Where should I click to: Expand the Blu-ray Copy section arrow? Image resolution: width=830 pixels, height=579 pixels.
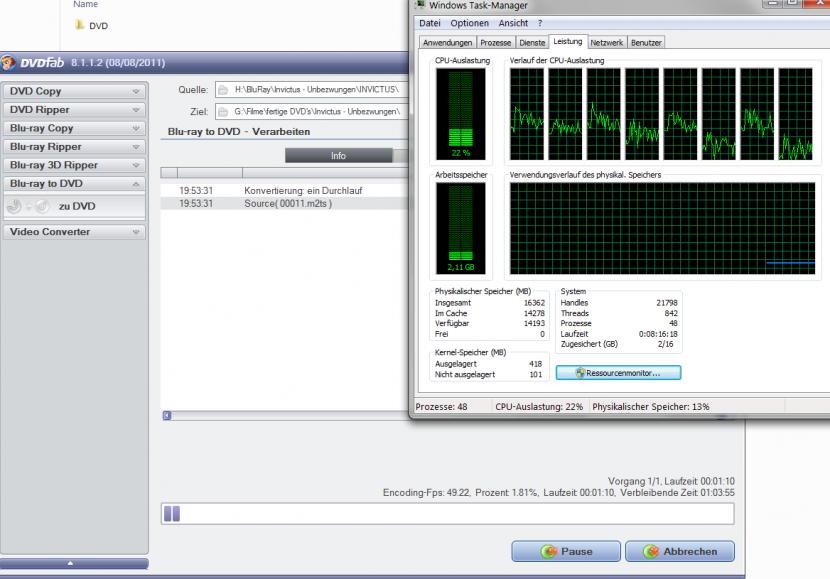click(136, 129)
